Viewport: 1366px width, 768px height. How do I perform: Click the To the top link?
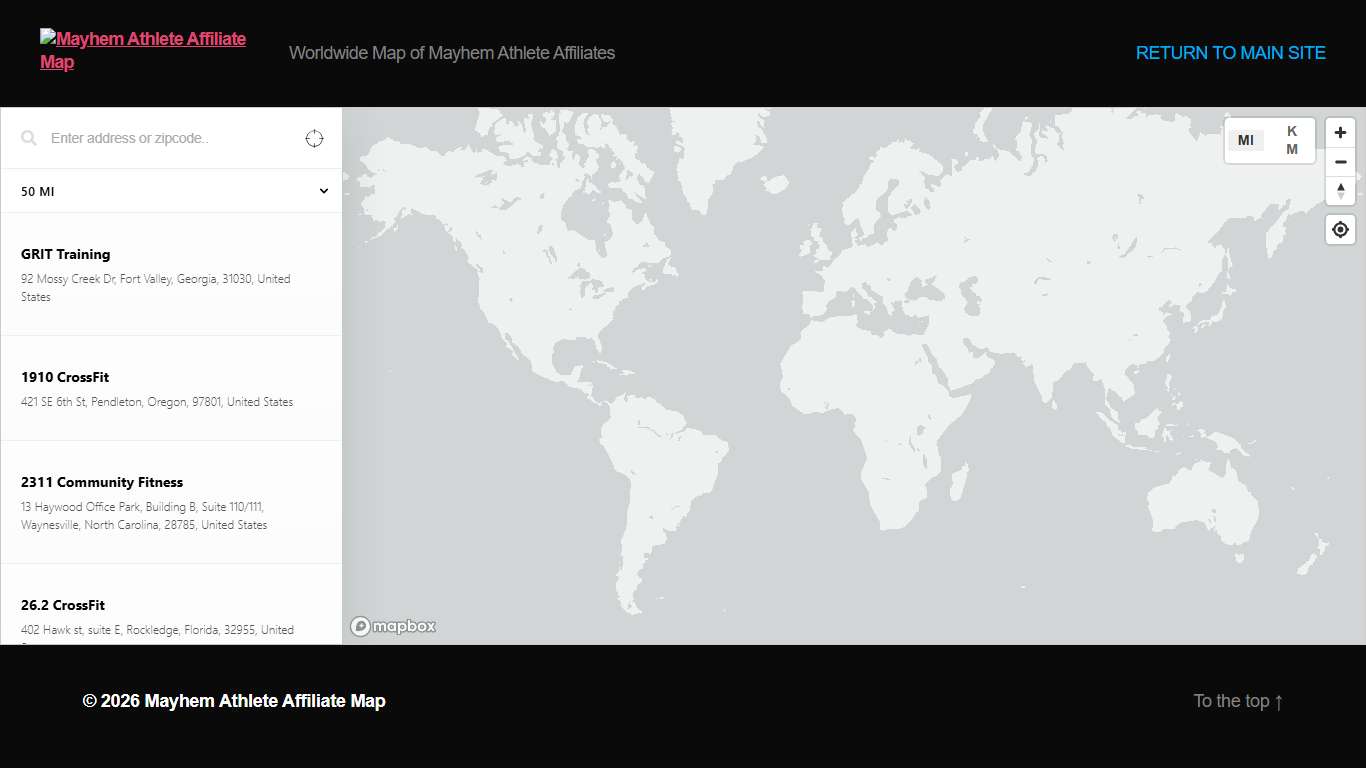[x=1238, y=701]
